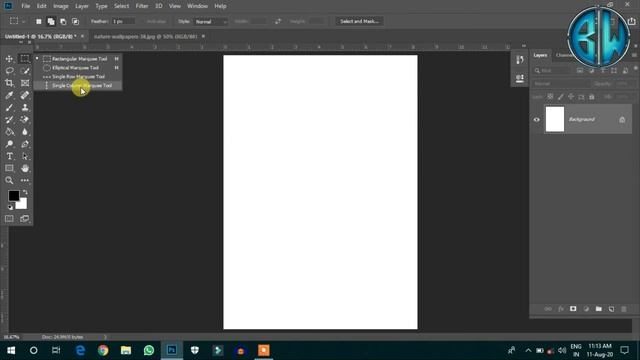Open the Filter menu
The height and width of the screenshot is (360, 640).
click(142, 6)
